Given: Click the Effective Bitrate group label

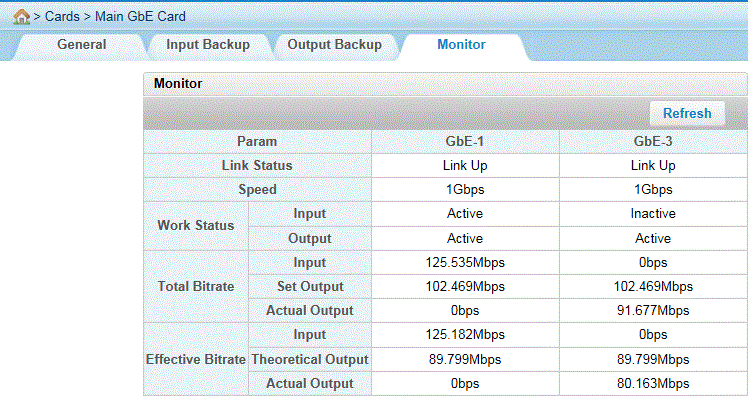Looking at the screenshot, I should 196,359.
